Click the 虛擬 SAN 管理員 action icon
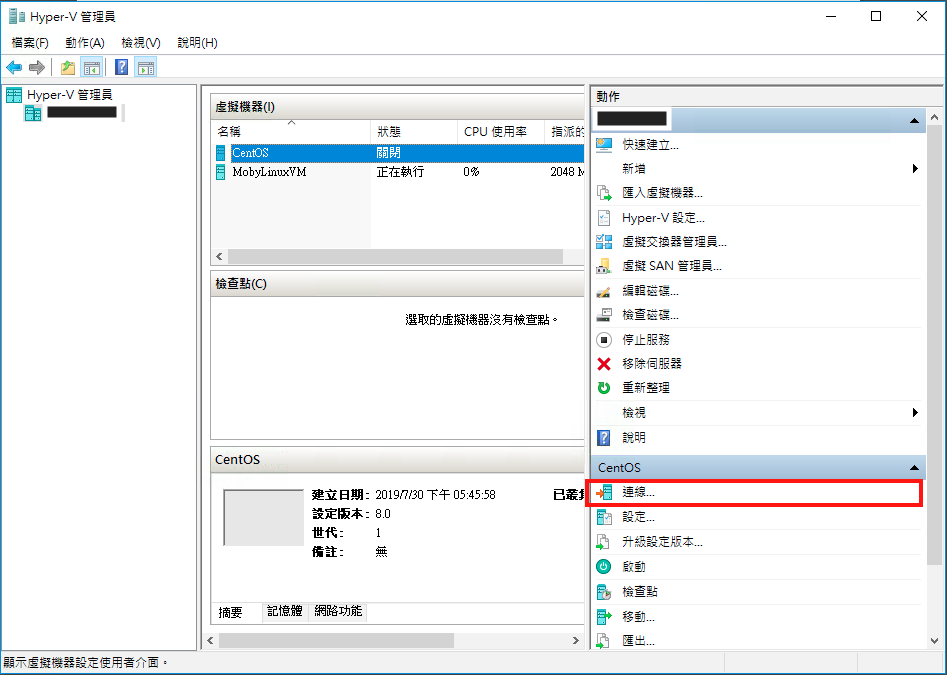The height and width of the screenshot is (675, 947). click(x=604, y=266)
